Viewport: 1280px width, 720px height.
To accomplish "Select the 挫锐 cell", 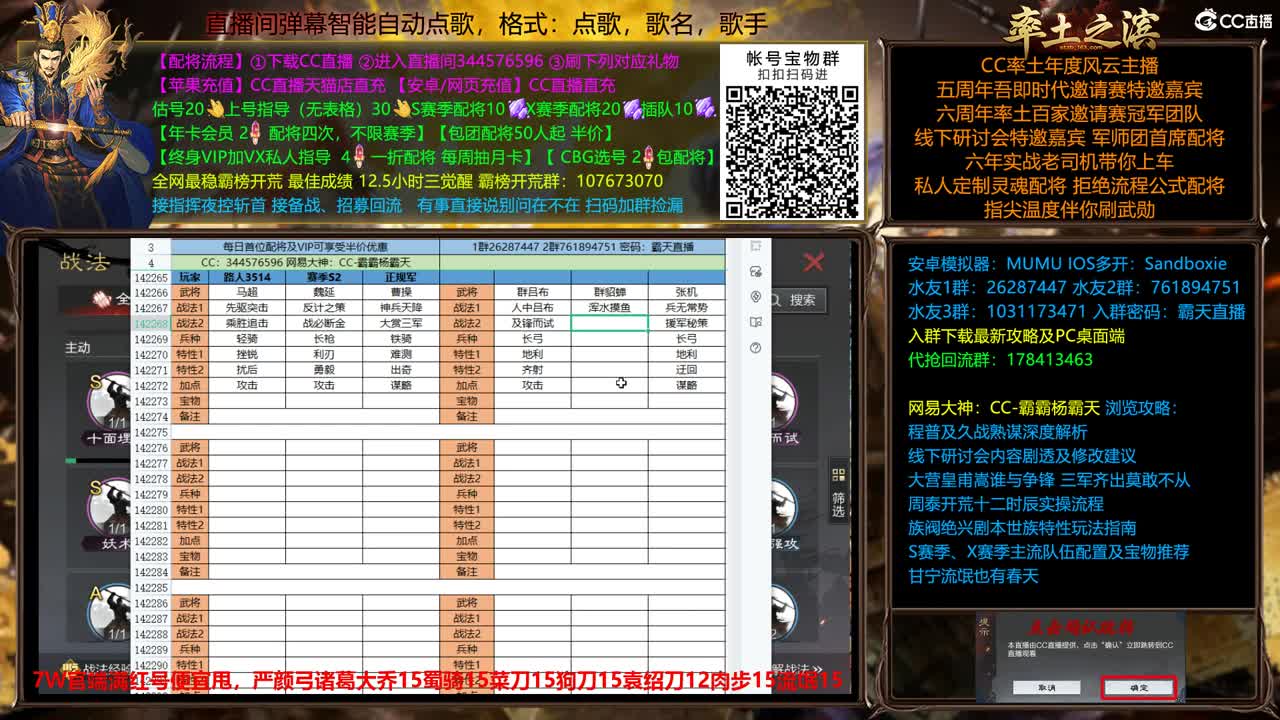I will coord(247,354).
